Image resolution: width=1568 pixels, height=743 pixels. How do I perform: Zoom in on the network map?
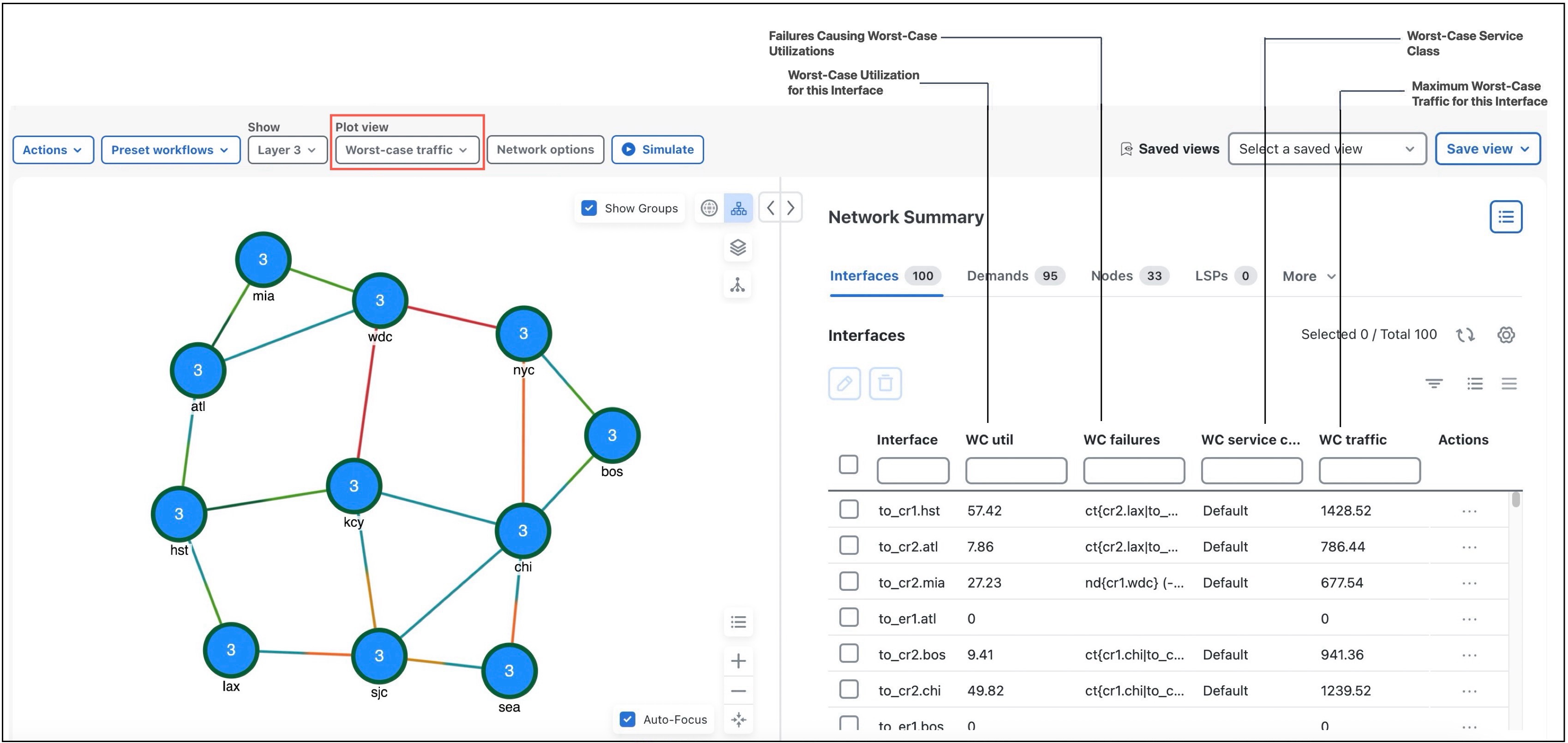point(738,661)
